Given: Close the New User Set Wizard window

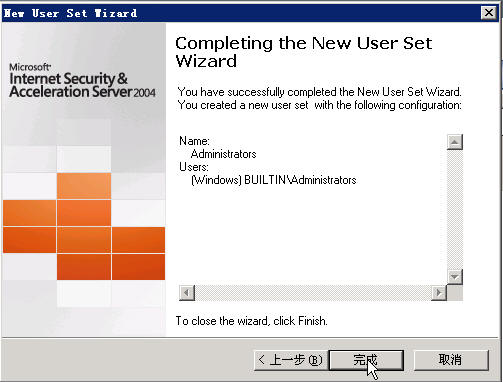Looking at the screenshot, I should (489, 13).
